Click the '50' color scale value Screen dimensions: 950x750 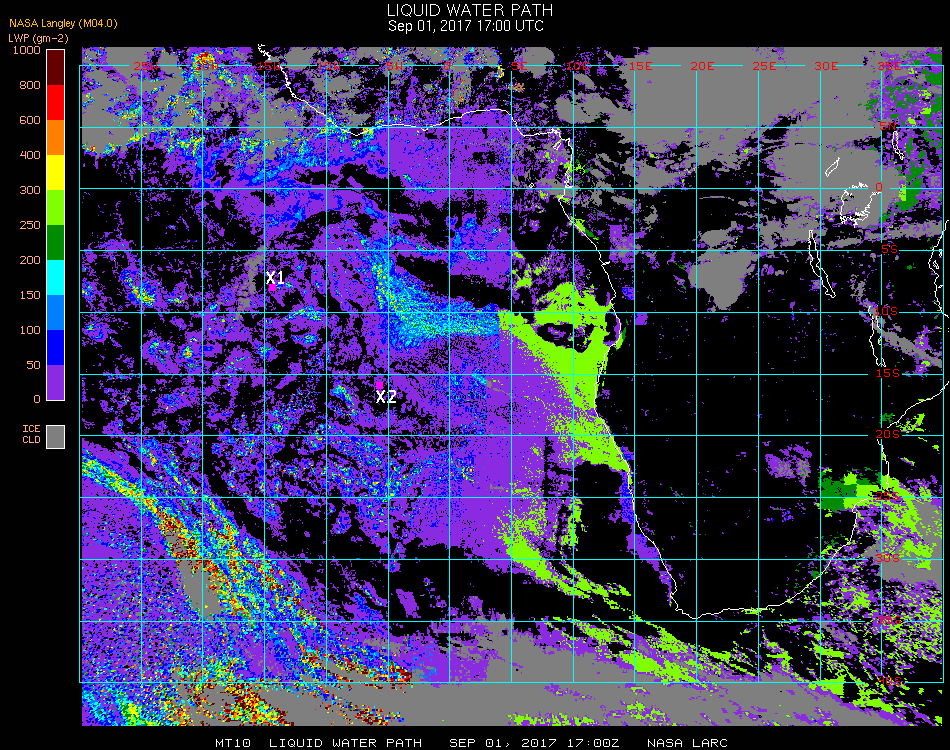click(33, 365)
